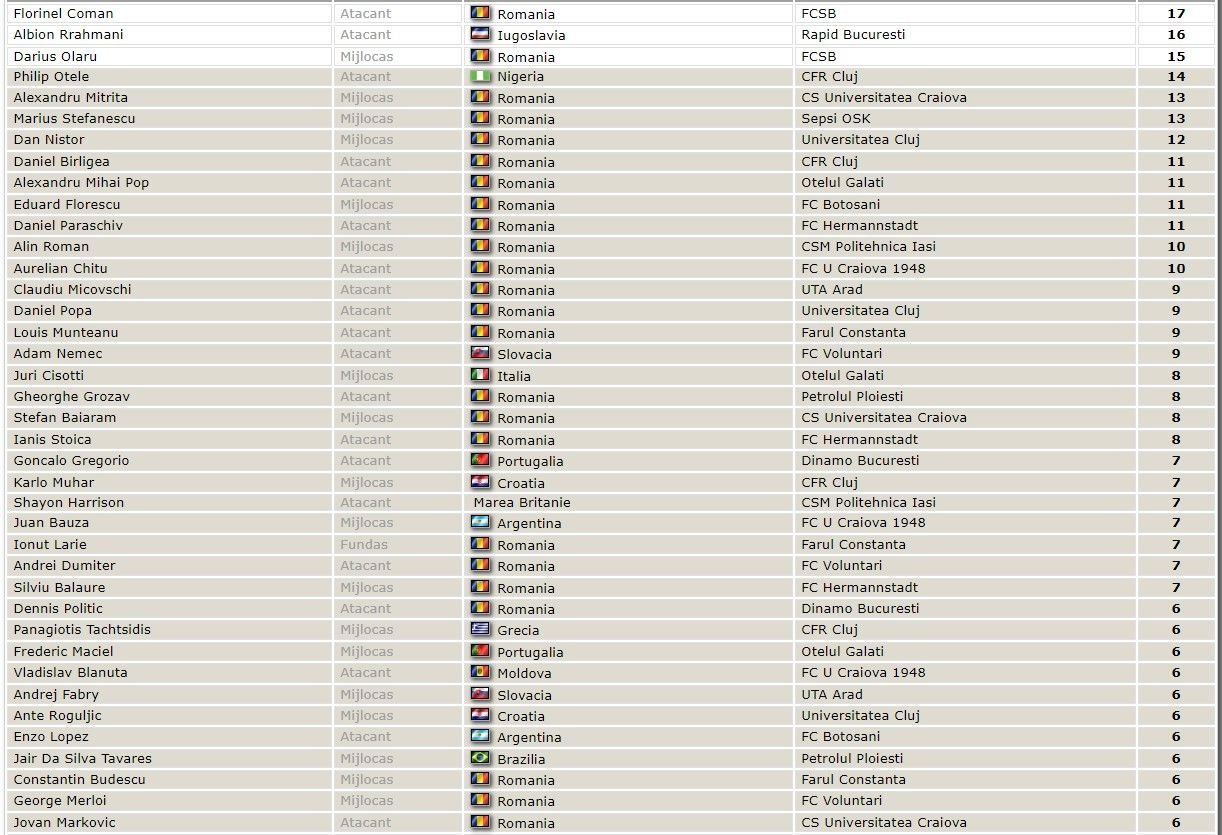Click the Brazilia flag in Jair Da Silva Tavares row

coord(481,759)
